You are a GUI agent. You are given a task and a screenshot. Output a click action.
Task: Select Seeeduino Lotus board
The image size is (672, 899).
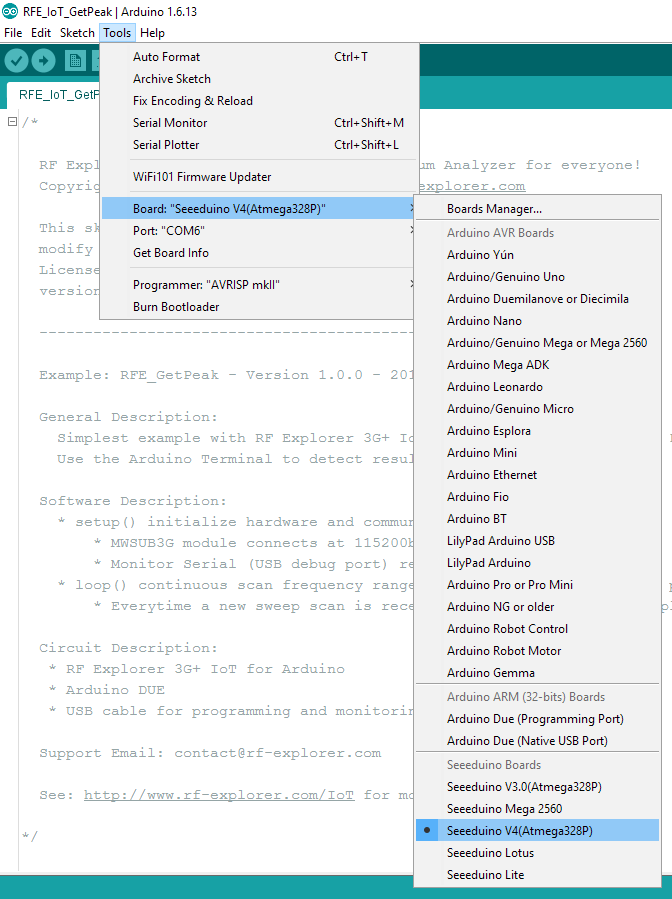point(537,853)
